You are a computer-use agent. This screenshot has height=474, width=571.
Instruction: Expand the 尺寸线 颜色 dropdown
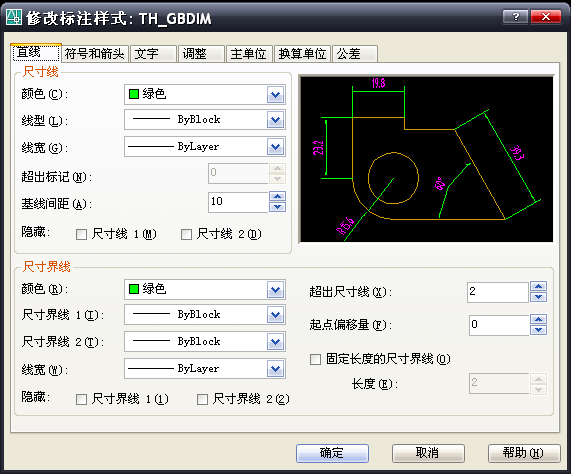(x=276, y=95)
